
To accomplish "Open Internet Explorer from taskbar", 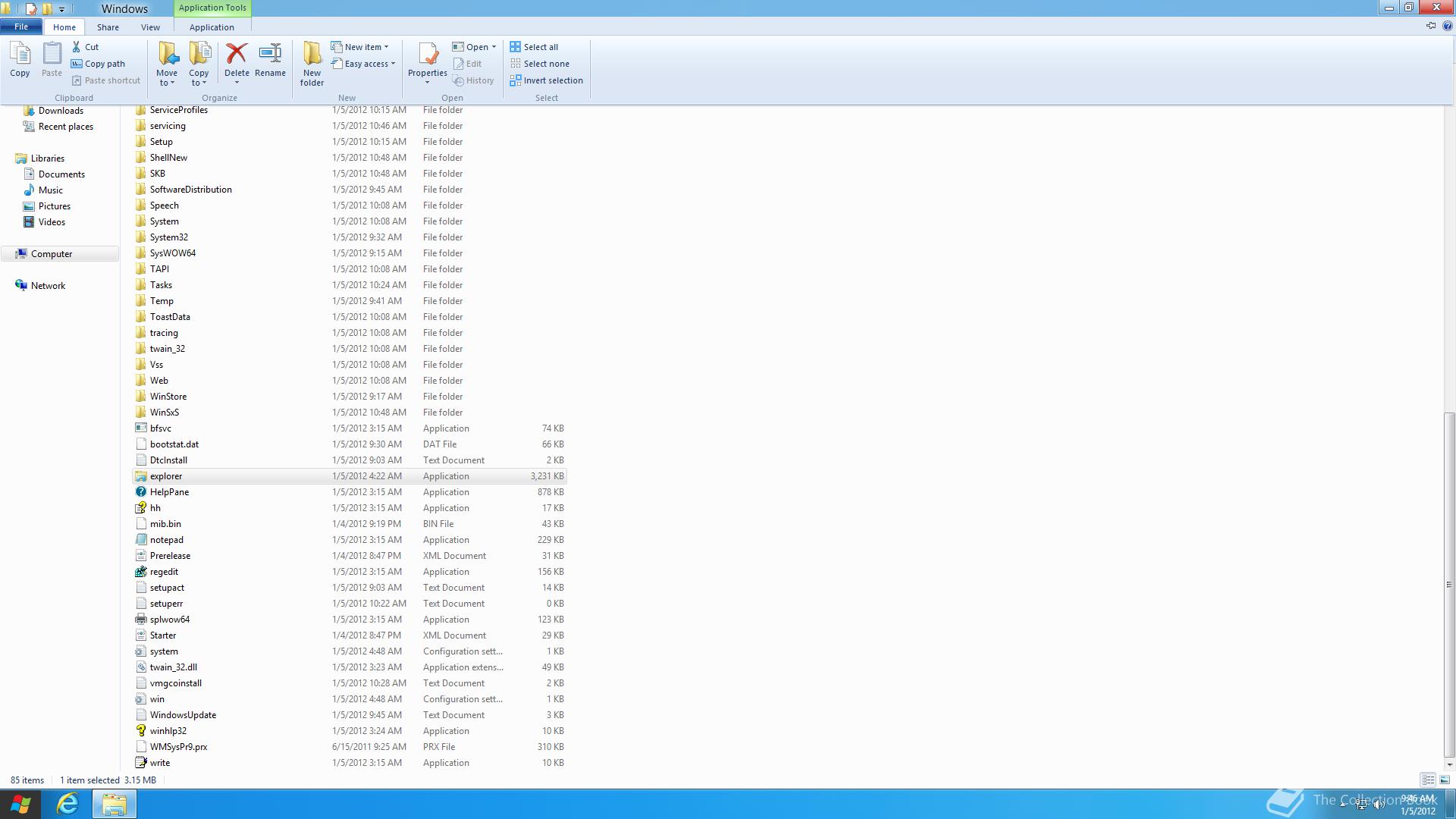I will click(67, 804).
